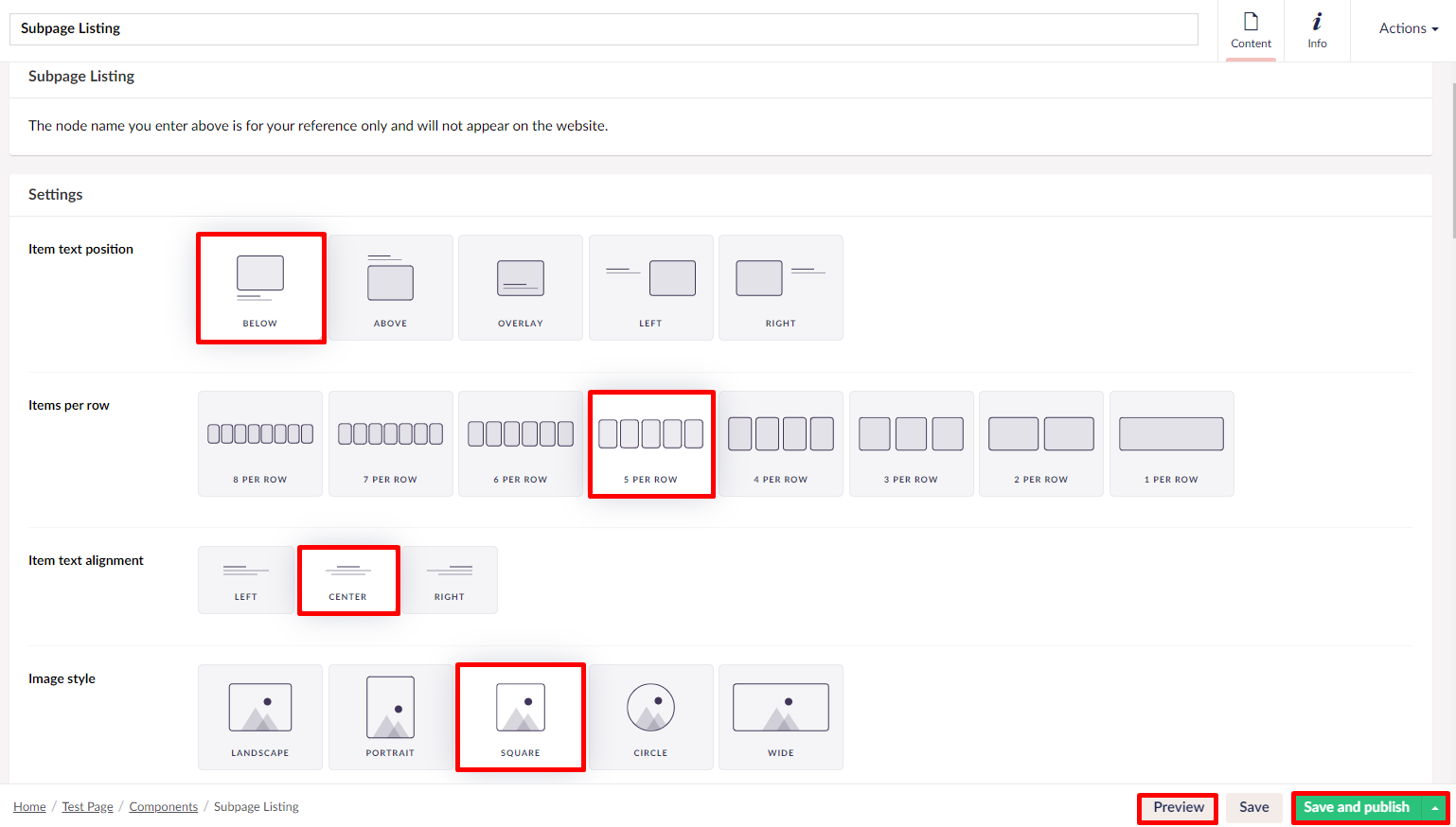Select Portrait image style
Viewport: 1456px width, 827px height.
390,717
